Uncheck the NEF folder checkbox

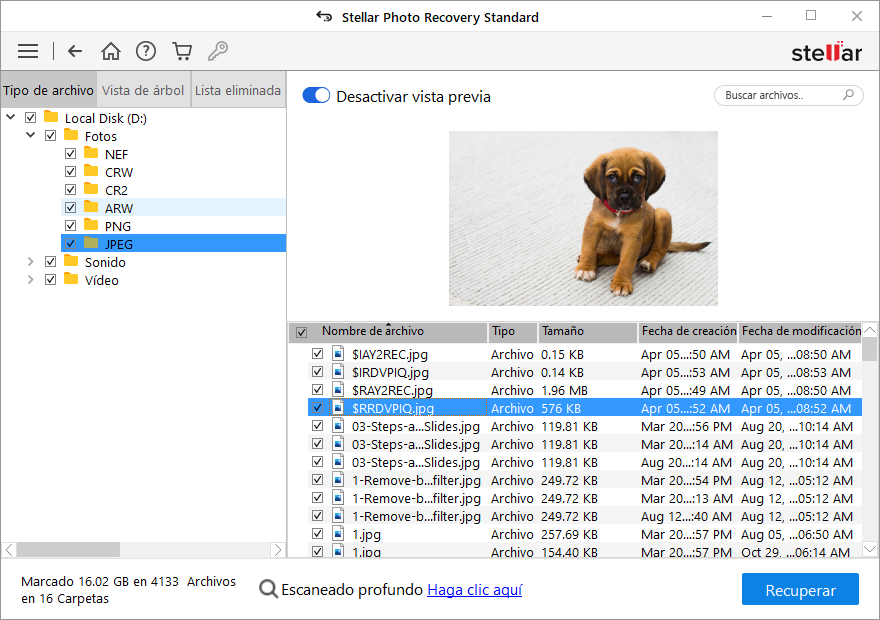pos(70,154)
